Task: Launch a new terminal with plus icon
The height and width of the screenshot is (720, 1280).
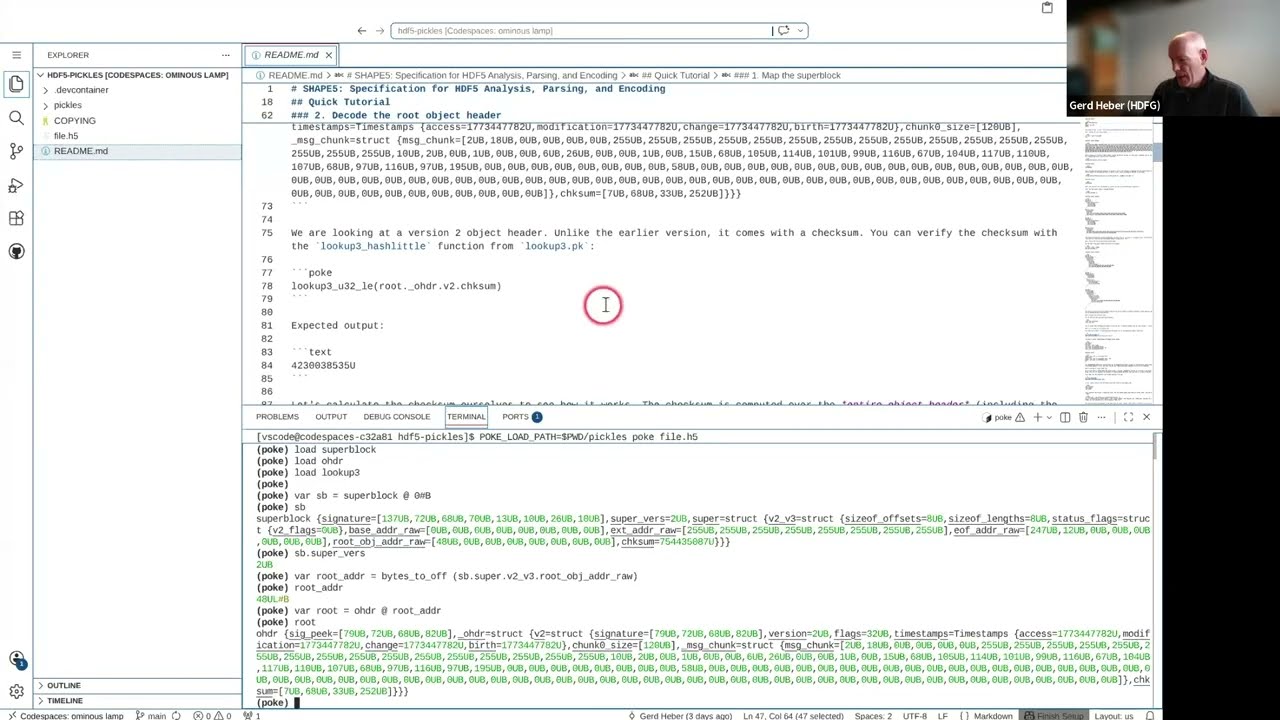Action: point(1037,417)
